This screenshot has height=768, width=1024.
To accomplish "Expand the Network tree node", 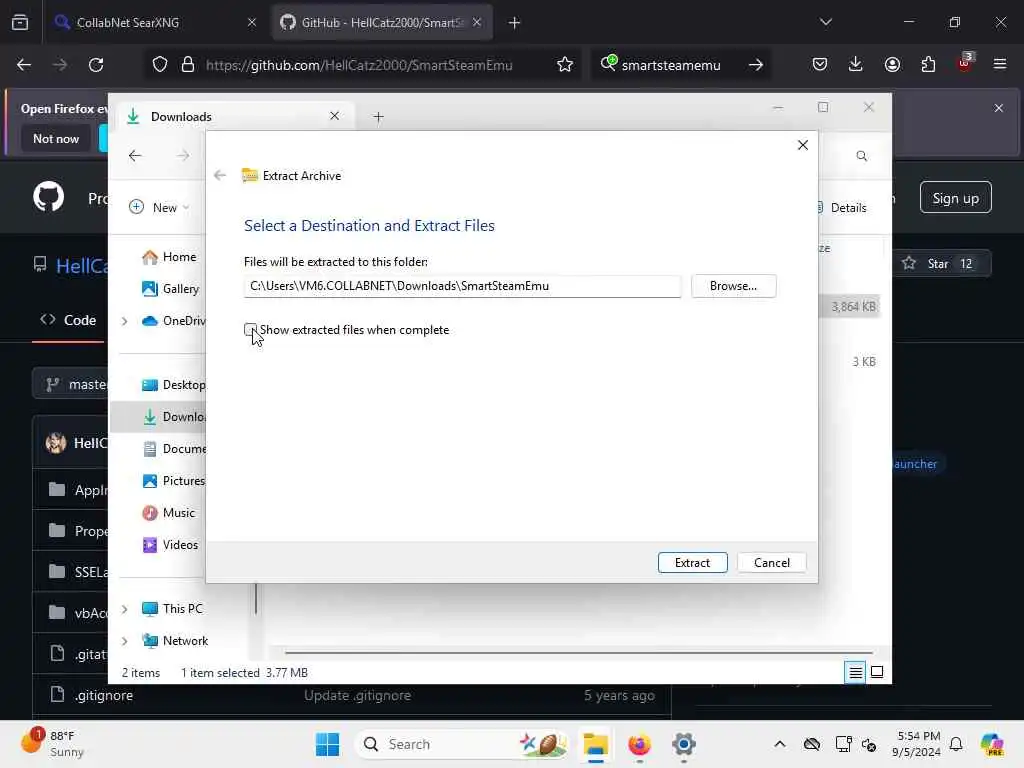I will pos(124,641).
